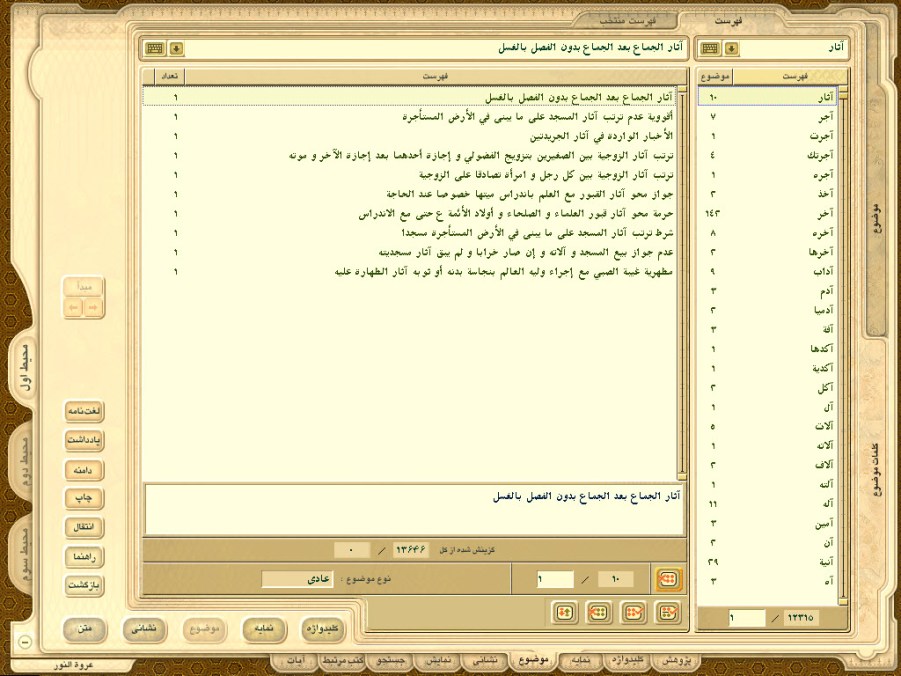
Task: Expand the dropdown arrow next to آثار search box
Action: (x=732, y=48)
